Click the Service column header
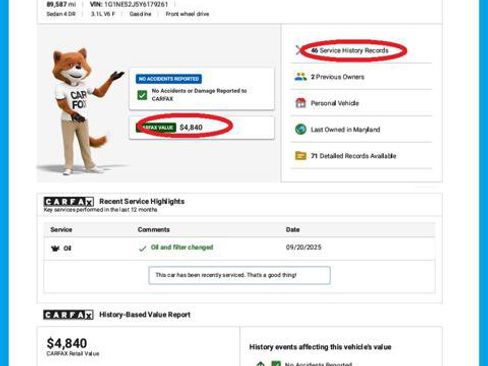 tap(61, 229)
